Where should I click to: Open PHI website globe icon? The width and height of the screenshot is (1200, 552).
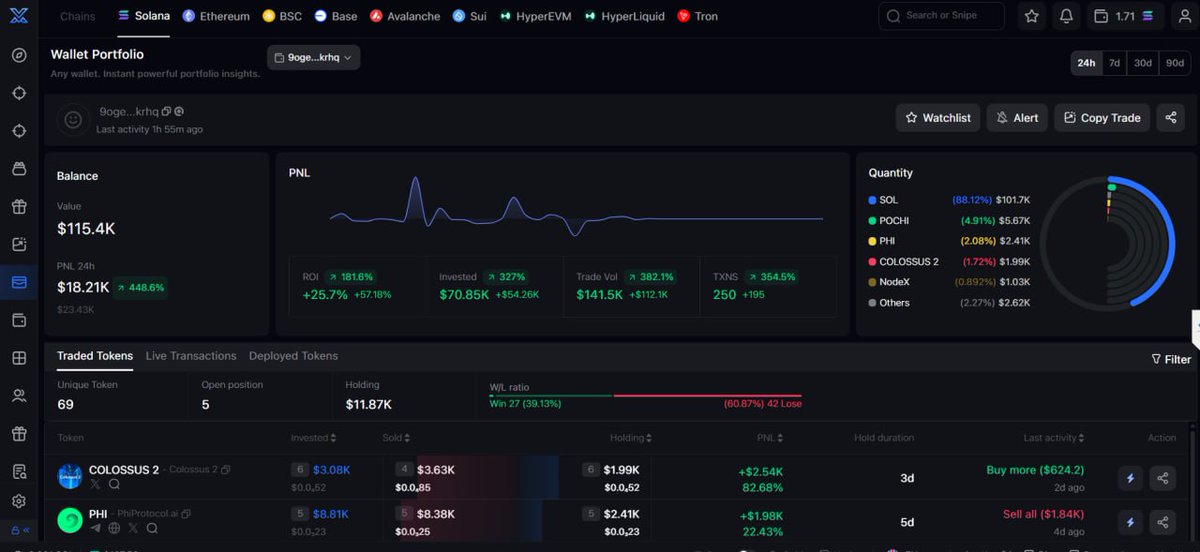114,528
